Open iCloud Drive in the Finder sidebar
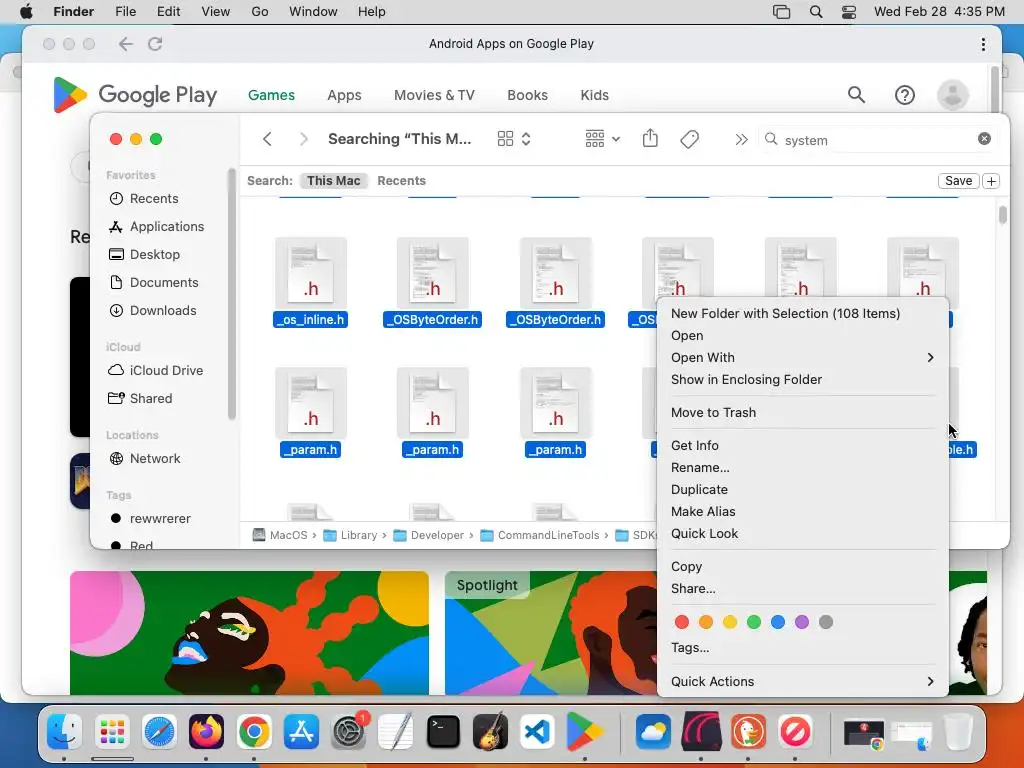 click(x=166, y=370)
